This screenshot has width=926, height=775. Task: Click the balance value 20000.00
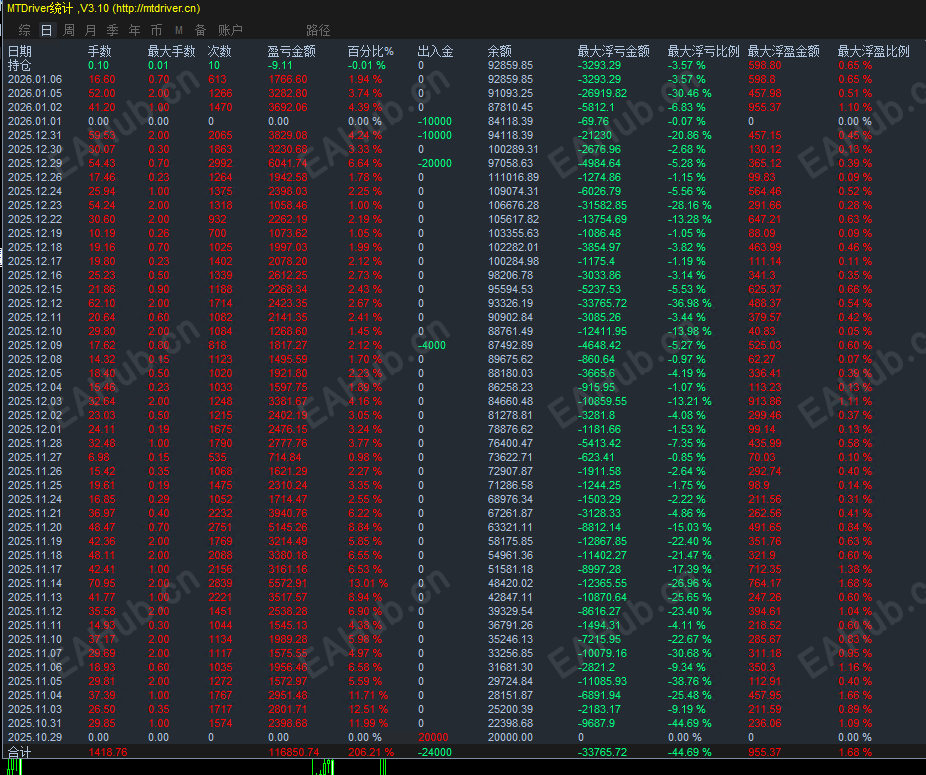[x=510, y=737]
